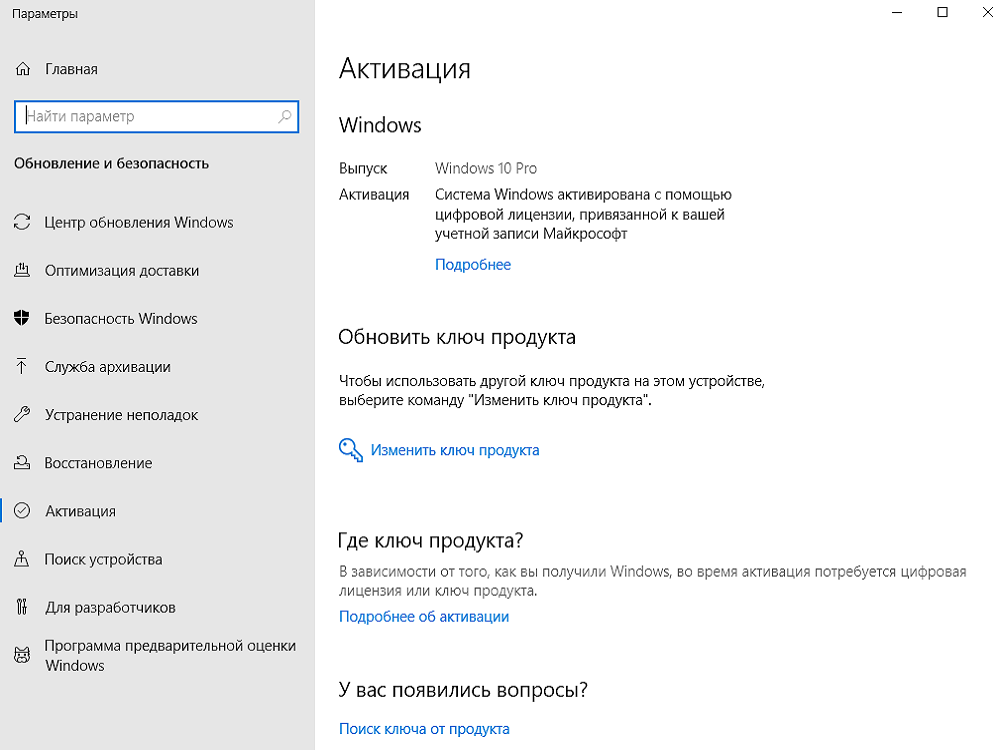The image size is (1000, 750).
Task: Click the key icon beside Изменить ключ продукта
Action: (350, 450)
